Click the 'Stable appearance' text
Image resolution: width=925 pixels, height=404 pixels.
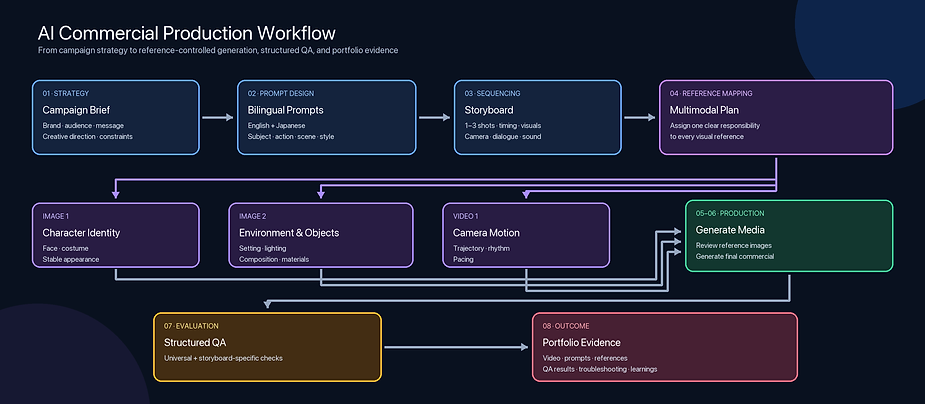point(71,259)
